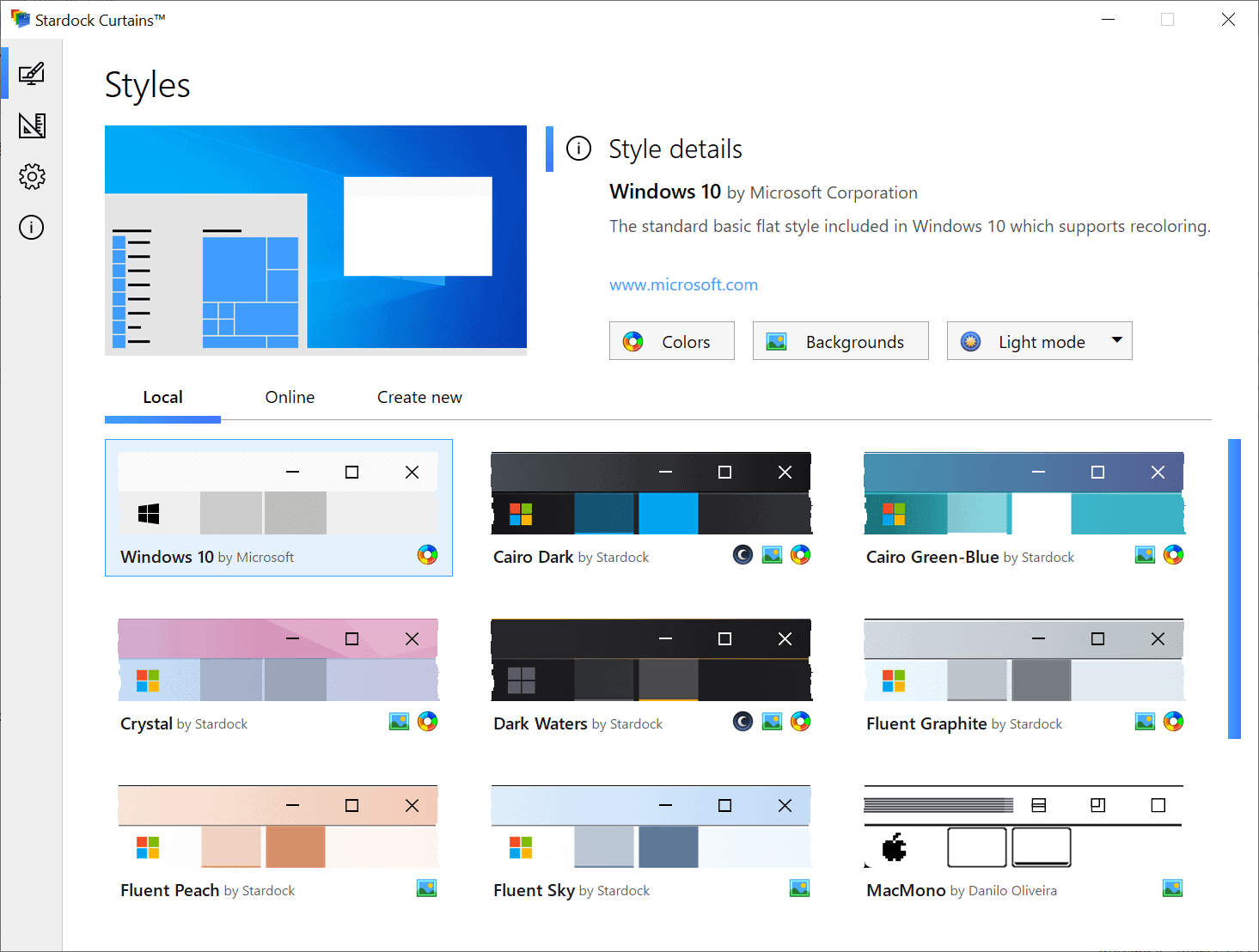
Task: Select the Cairo Dark style preview
Action: [x=651, y=493]
